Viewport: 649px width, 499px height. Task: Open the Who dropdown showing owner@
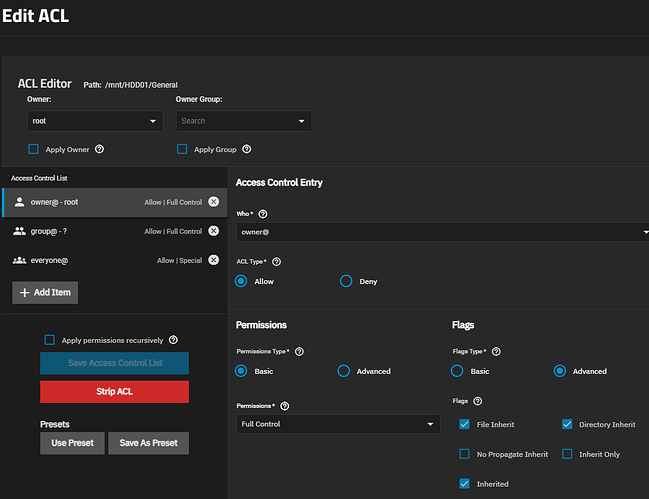(x=442, y=232)
